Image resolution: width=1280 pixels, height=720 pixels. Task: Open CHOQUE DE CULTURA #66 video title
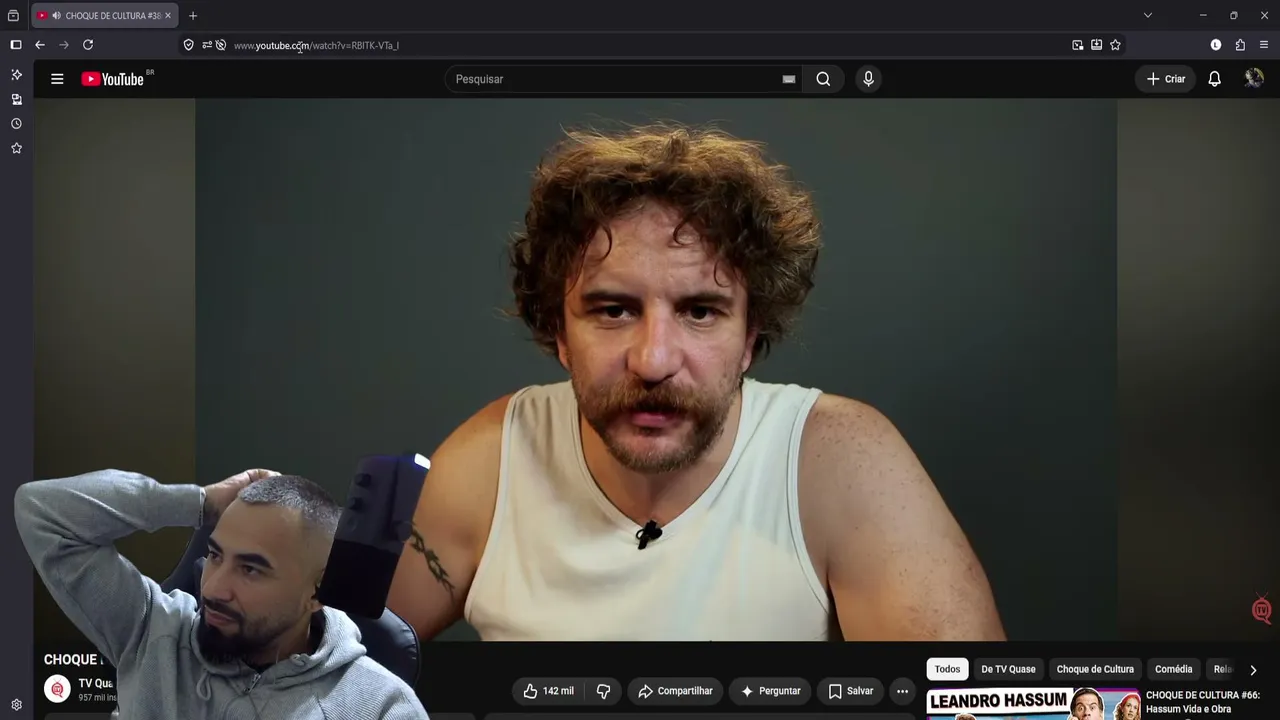tap(1202, 702)
